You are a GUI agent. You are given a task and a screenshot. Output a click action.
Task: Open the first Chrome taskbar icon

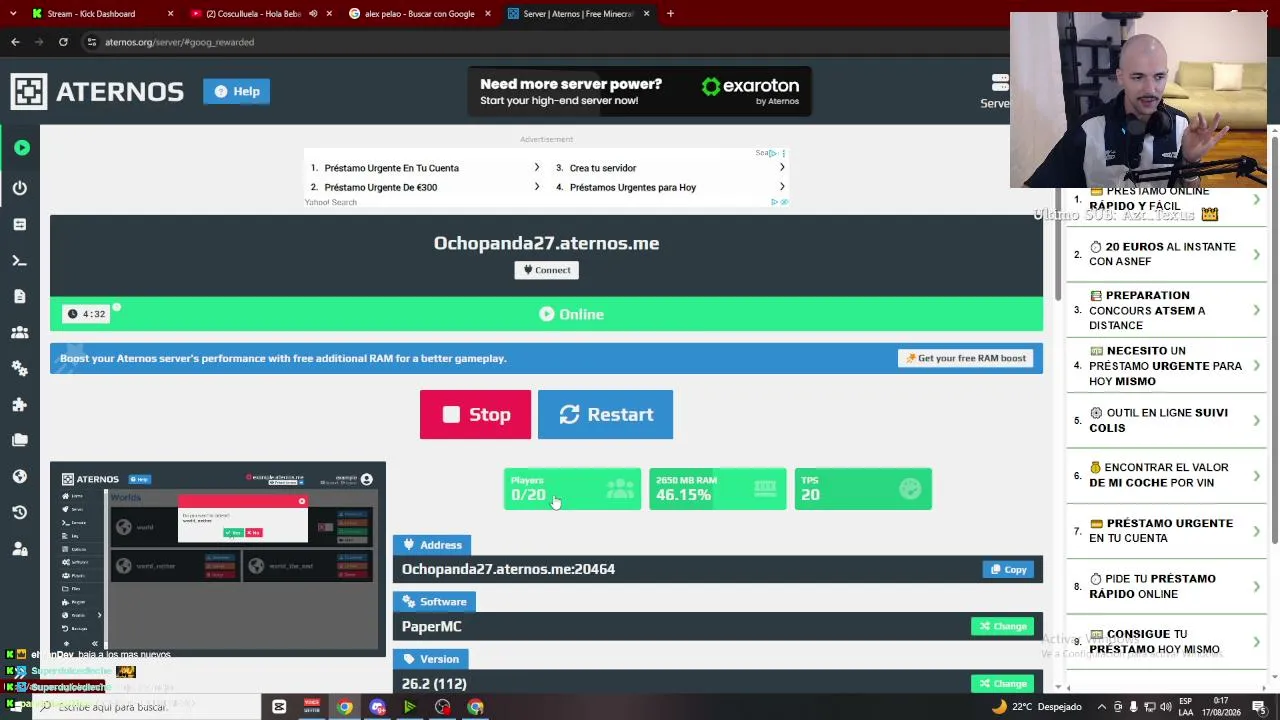(x=345, y=707)
